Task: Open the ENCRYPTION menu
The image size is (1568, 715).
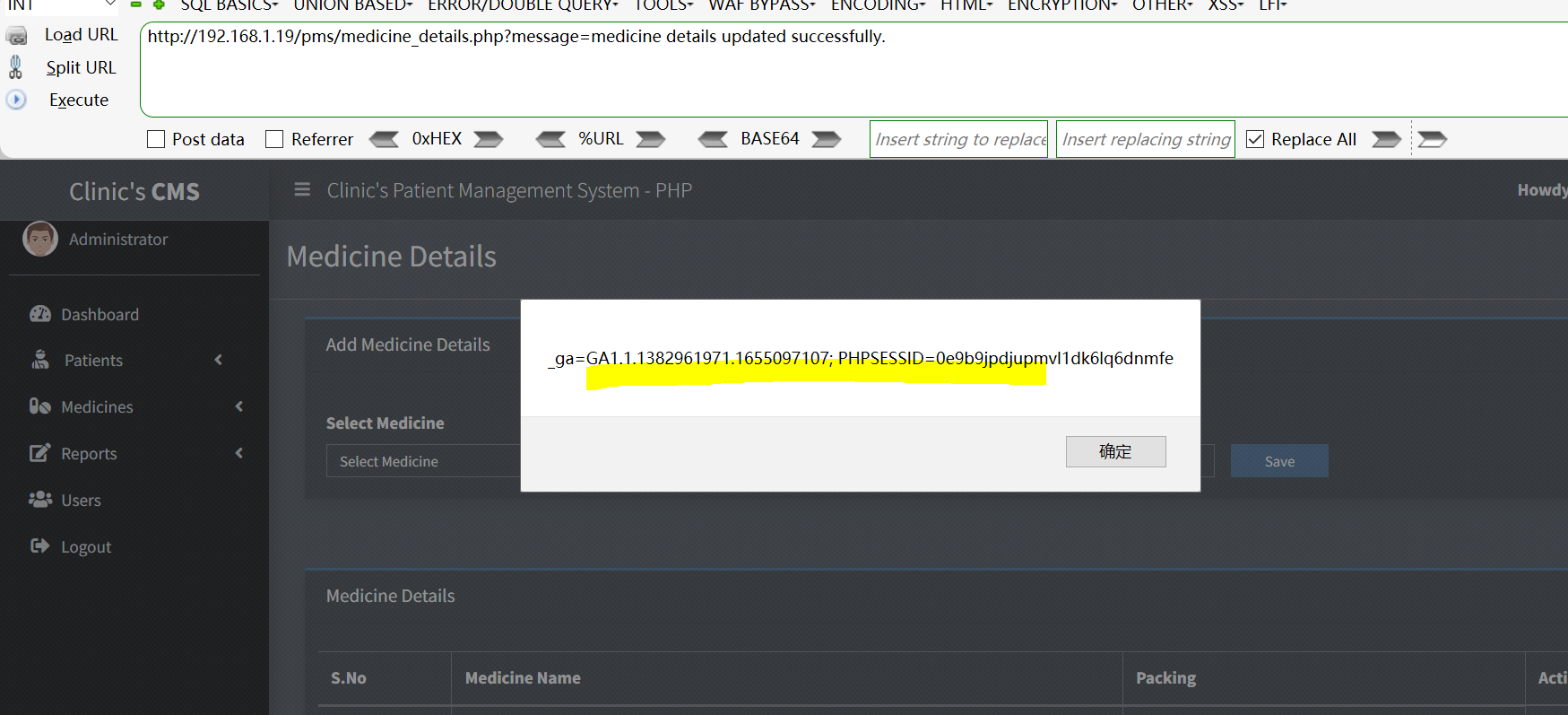Action: (1062, 5)
